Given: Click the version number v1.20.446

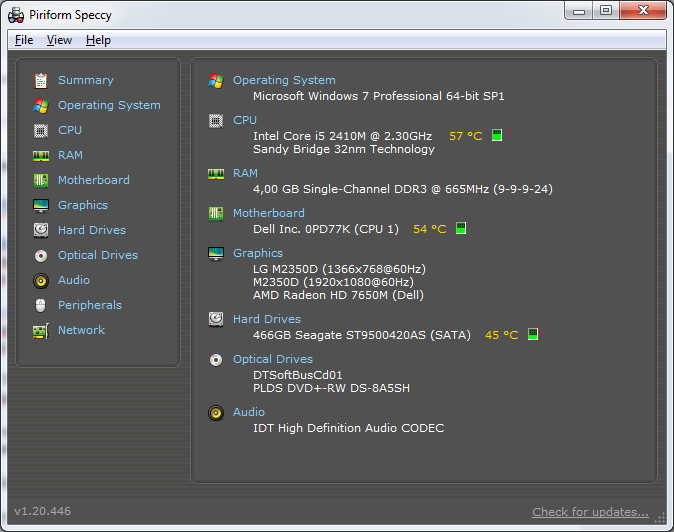Looking at the screenshot, I should [x=42, y=511].
